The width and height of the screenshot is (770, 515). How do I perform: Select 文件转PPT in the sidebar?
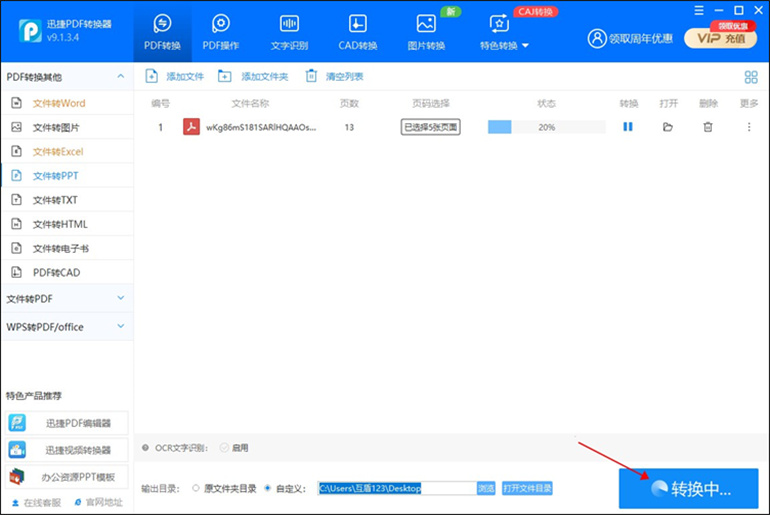(67, 176)
